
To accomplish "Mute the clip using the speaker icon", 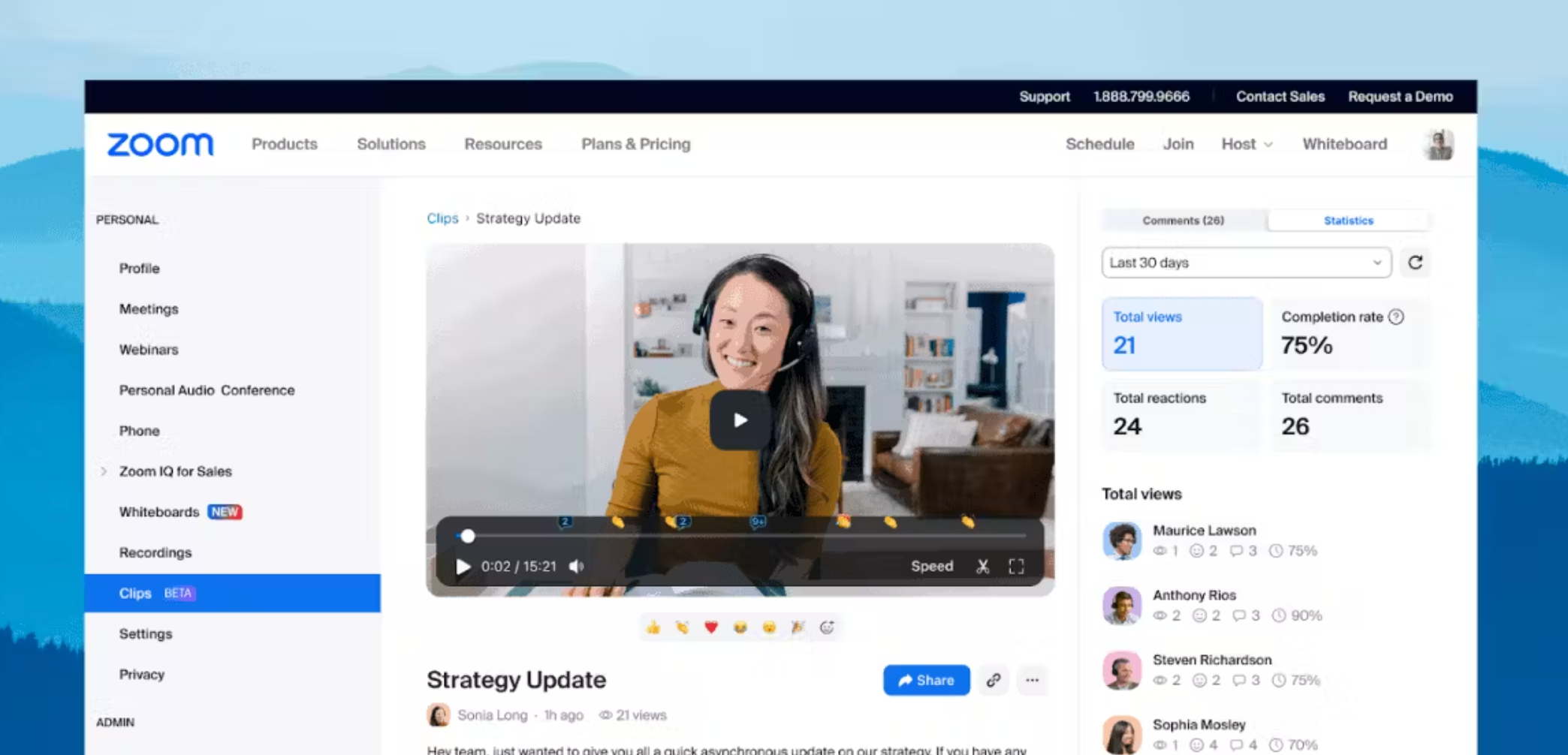I will [x=576, y=567].
